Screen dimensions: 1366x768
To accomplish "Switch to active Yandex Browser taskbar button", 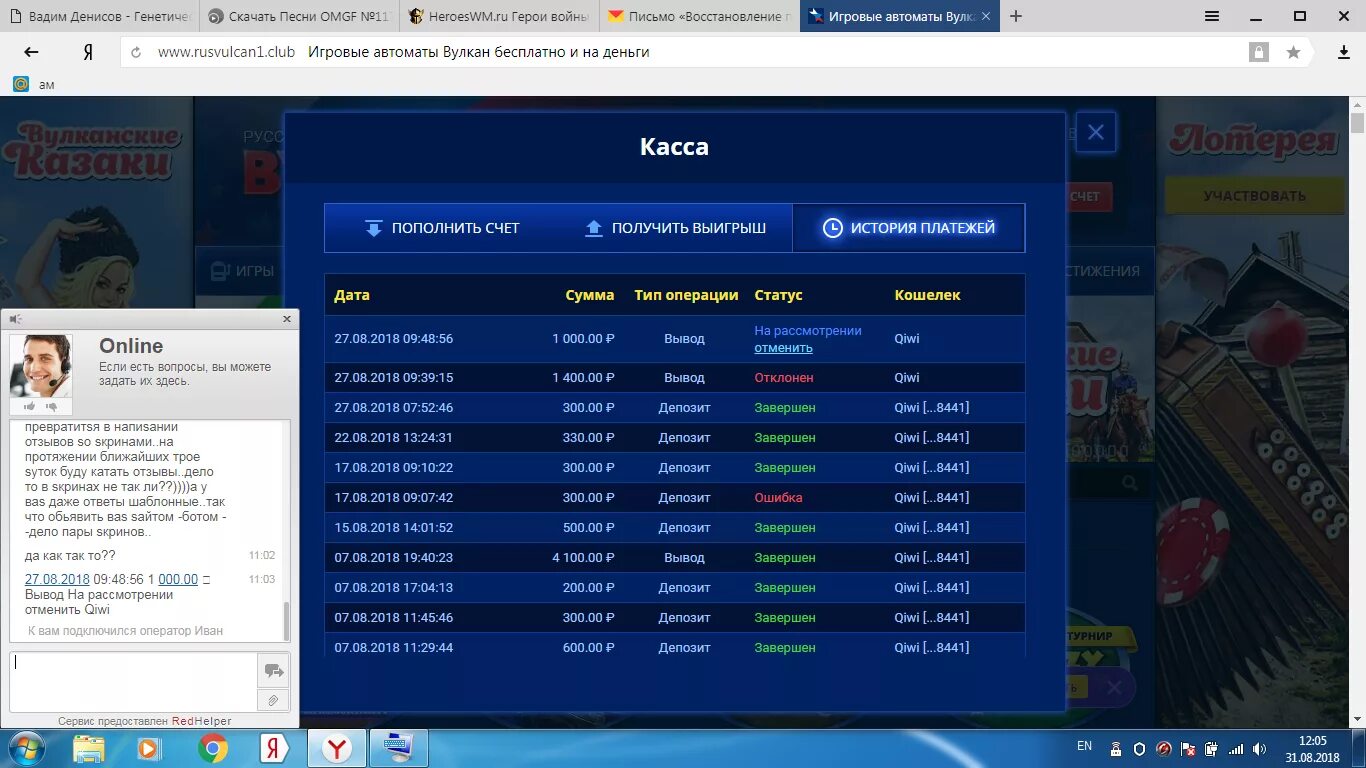I will point(337,748).
